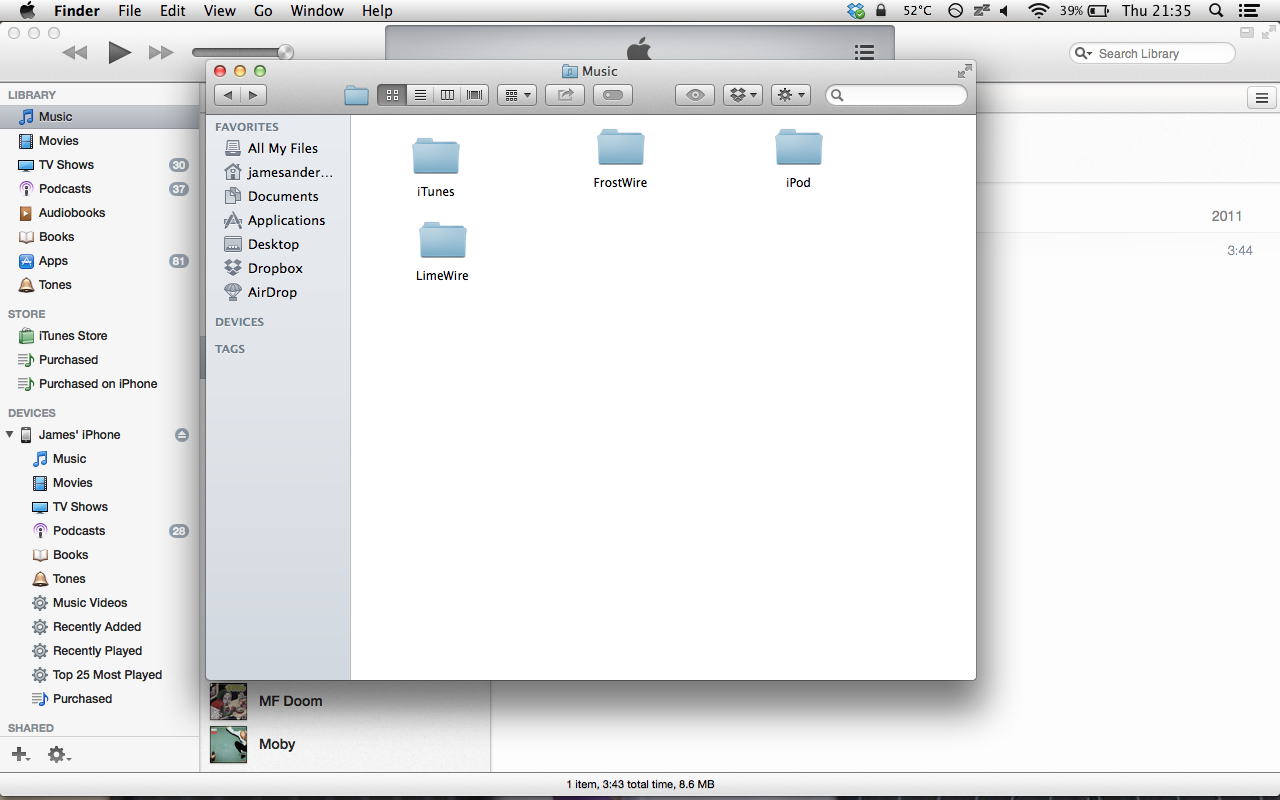The height and width of the screenshot is (800, 1280).
Task: Collapse the James' iPhone device tree
Action: 10,435
